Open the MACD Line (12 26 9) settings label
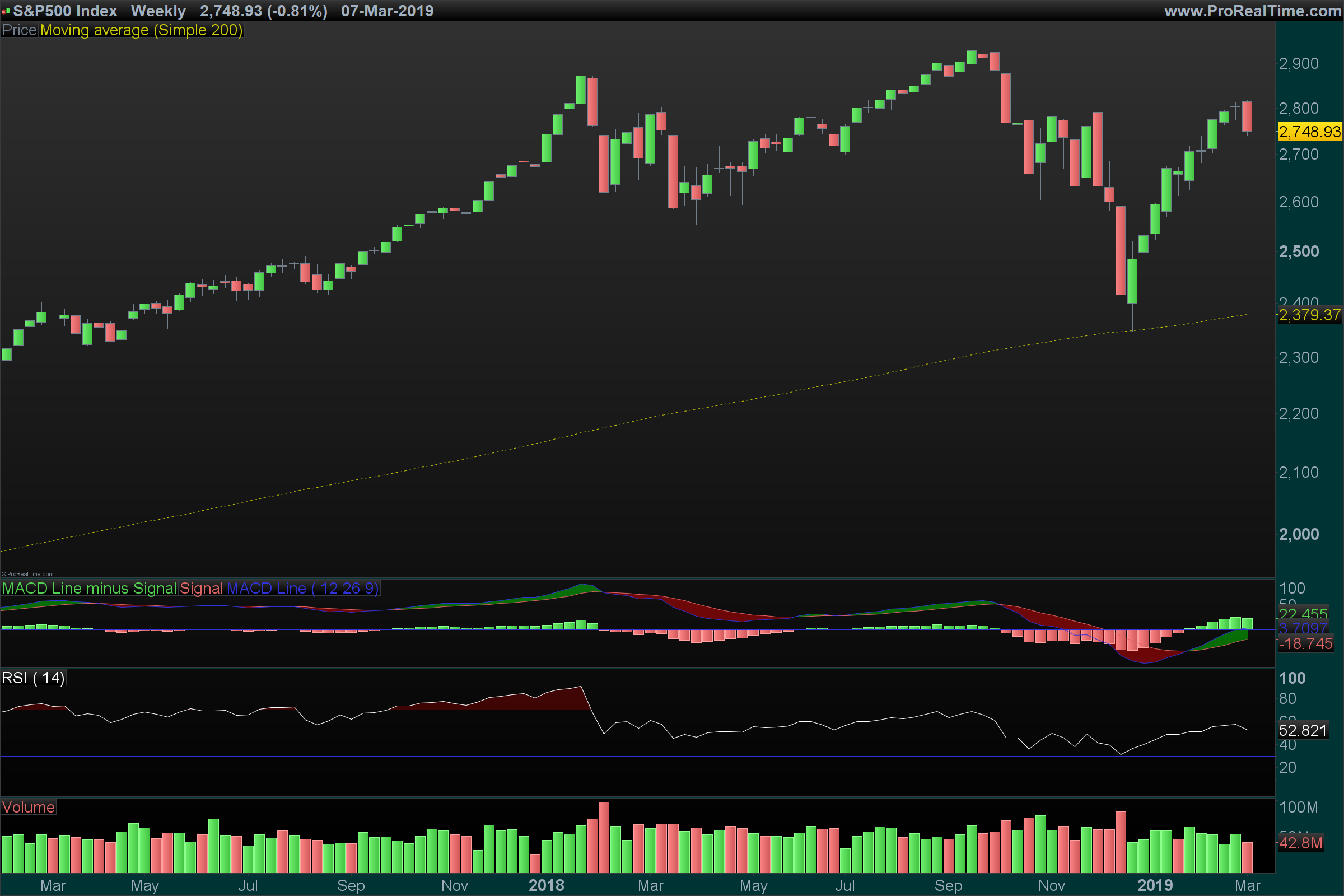 (302, 588)
